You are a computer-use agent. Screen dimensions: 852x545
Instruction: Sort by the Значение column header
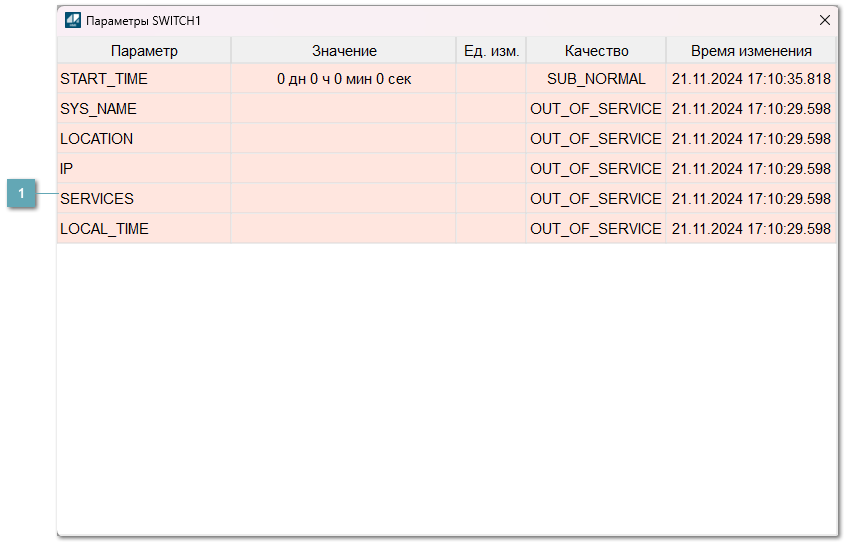344,51
